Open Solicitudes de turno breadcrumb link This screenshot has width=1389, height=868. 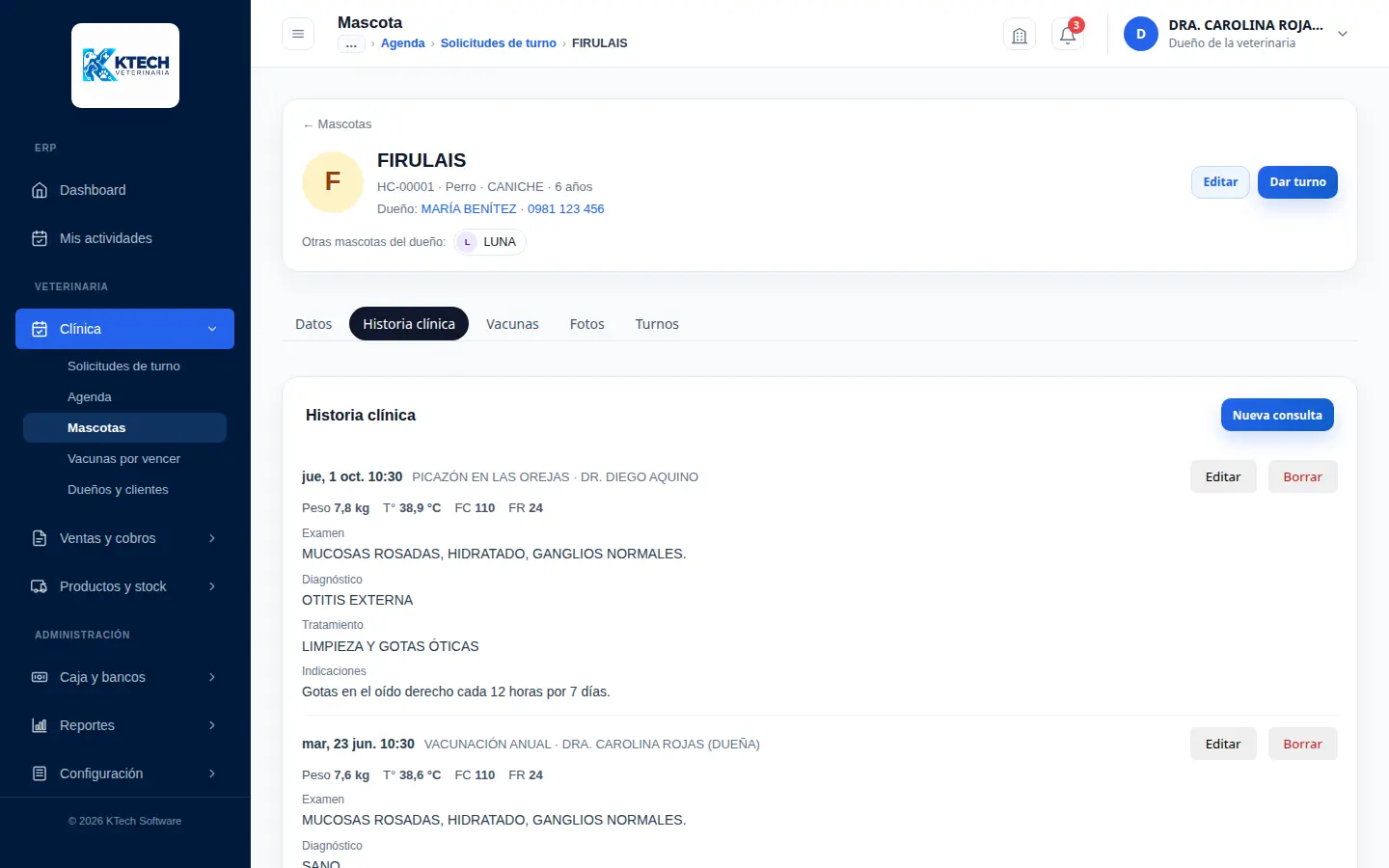click(499, 43)
